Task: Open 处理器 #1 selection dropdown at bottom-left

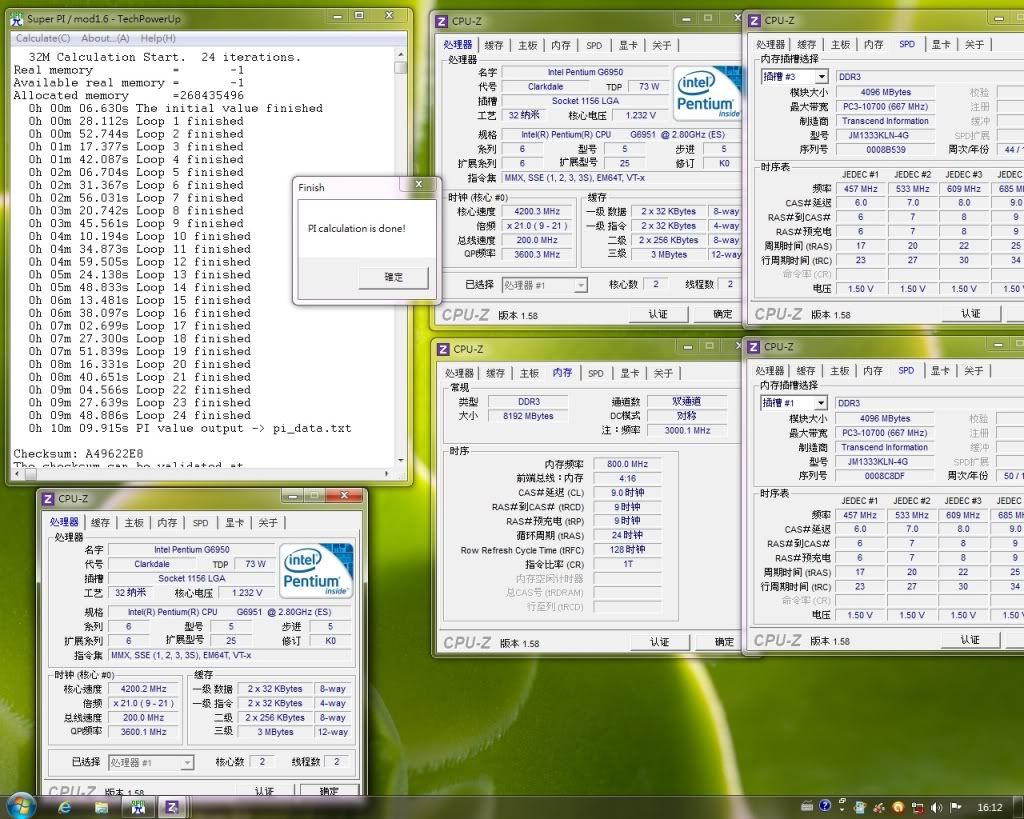Action: pyautogui.click(x=186, y=762)
